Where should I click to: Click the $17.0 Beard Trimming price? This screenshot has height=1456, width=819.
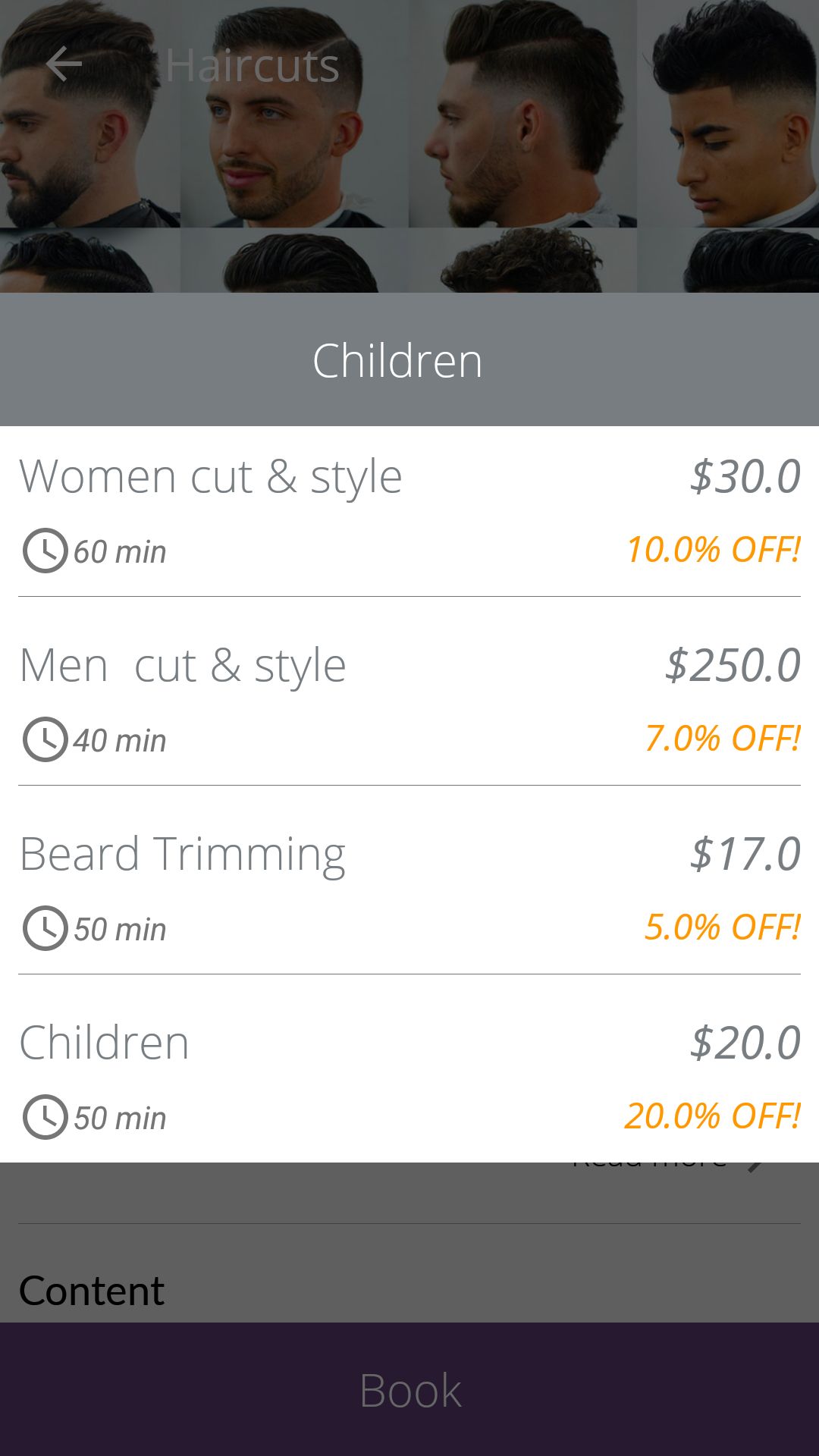pos(745,854)
